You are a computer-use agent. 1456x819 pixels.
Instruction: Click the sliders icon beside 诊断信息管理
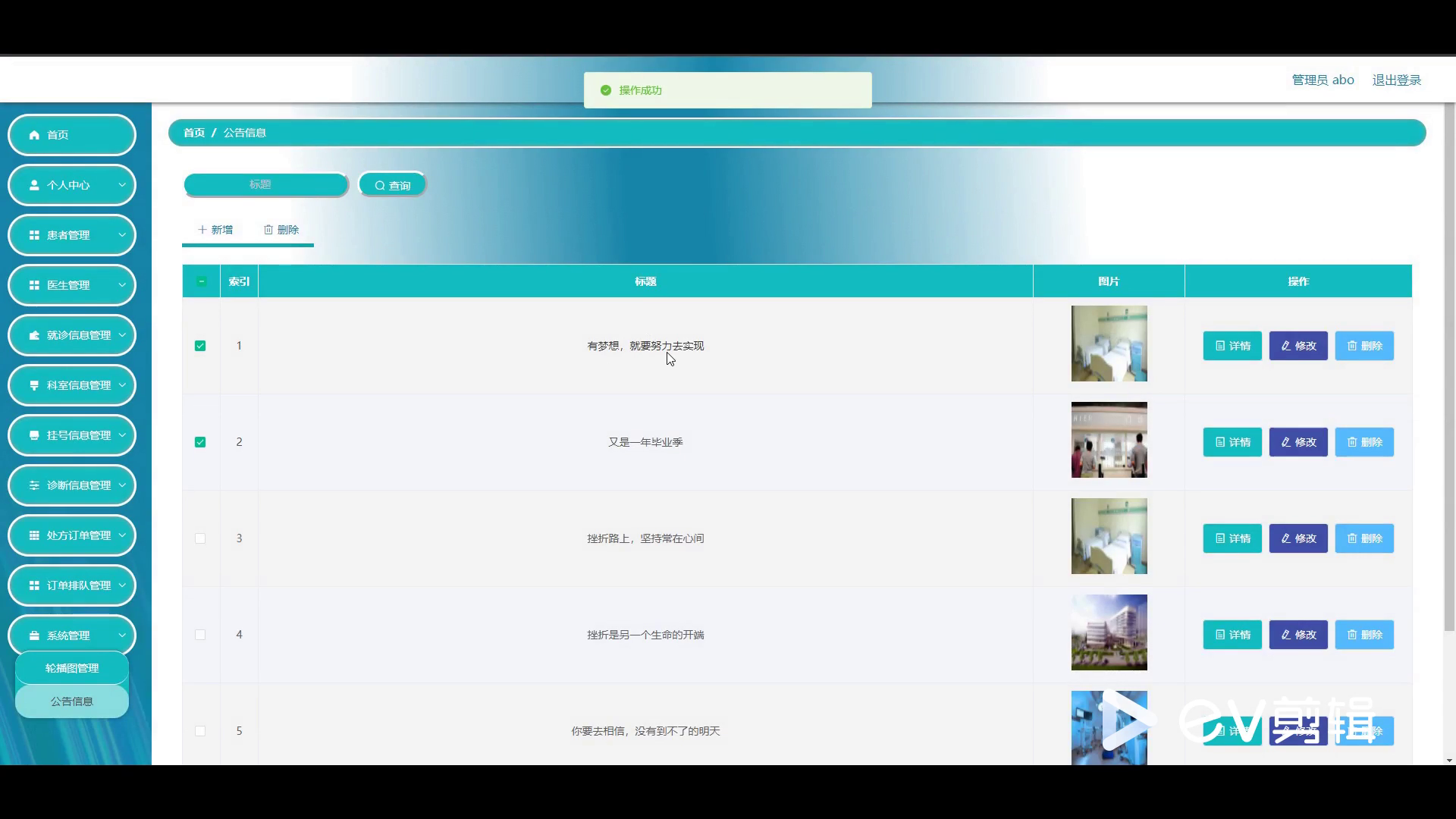34,485
